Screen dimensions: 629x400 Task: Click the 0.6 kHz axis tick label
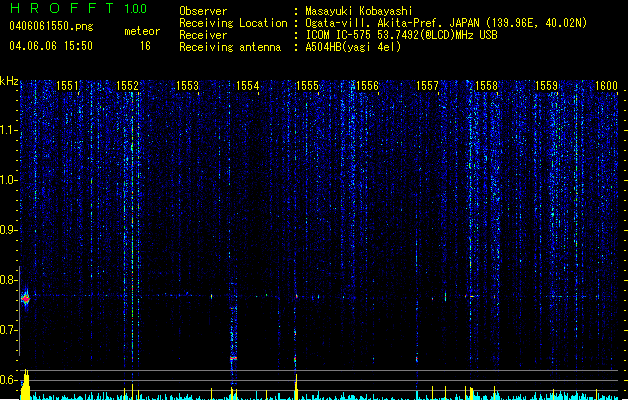[x=7, y=380]
